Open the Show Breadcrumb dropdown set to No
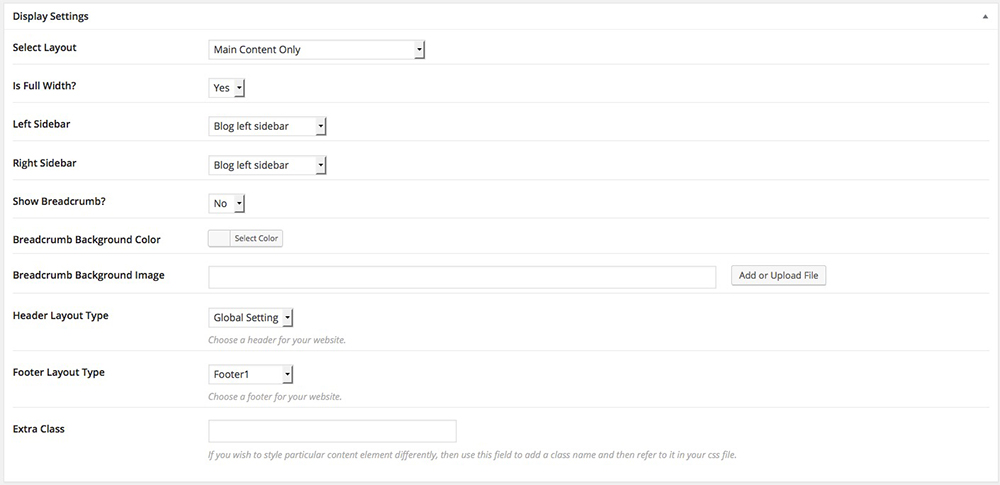This screenshot has height=485, width=1000. pyautogui.click(x=227, y=203)
